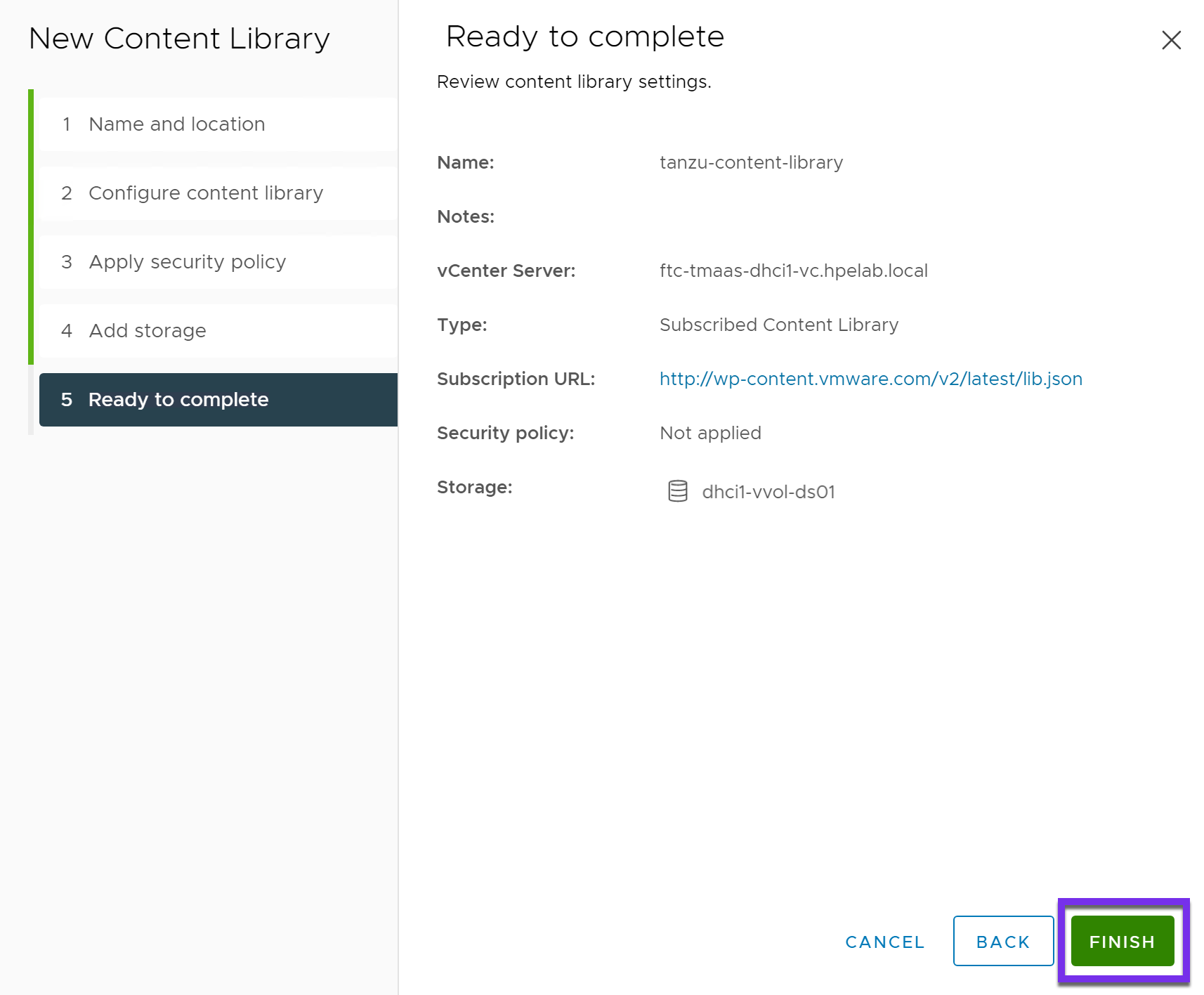Click the Subscribed Content Library type value
Screen dimensions: 1204x995
[x=778, y=325]
